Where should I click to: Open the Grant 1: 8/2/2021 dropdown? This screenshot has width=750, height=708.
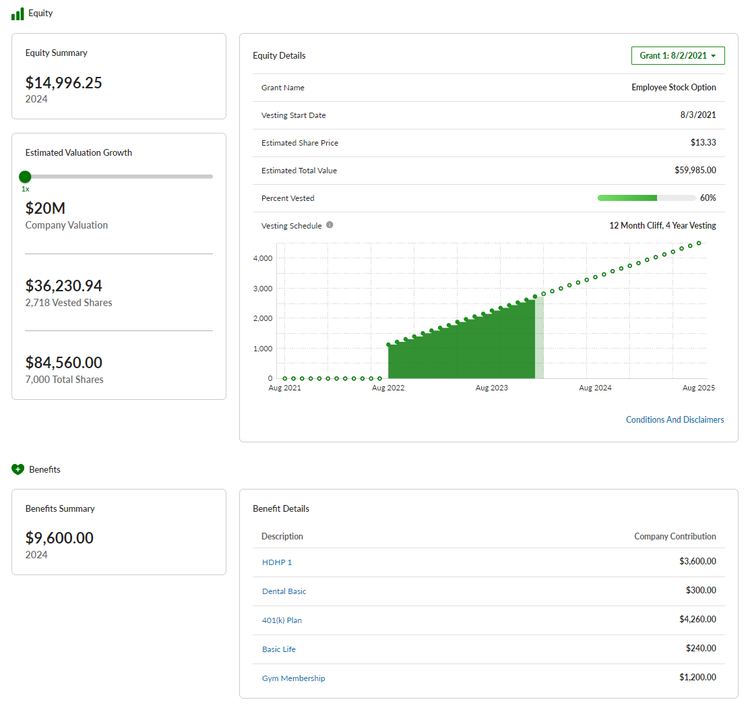click(677, 56)
